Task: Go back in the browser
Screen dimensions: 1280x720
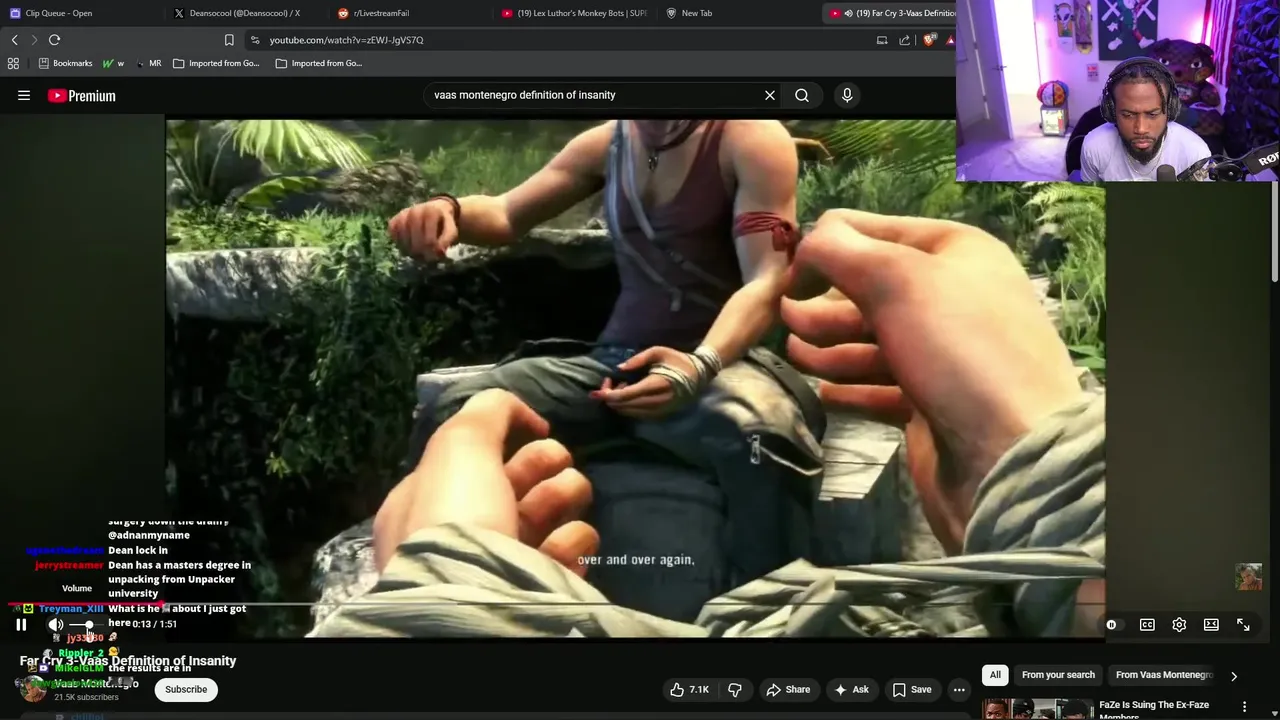Action: [x=14, y=40]
